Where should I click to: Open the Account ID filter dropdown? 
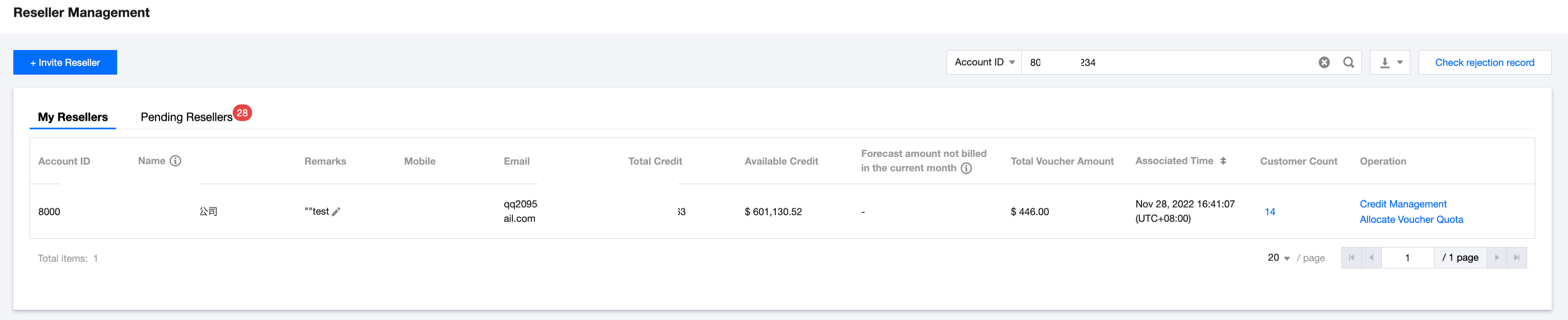(983, 62)
